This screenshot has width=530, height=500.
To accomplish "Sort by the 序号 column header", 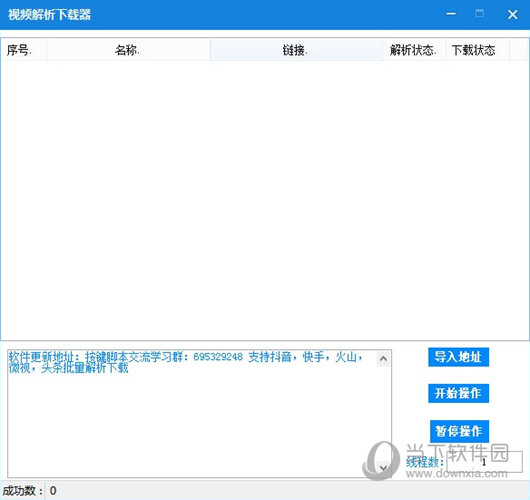I will click(x=23, y=50).
